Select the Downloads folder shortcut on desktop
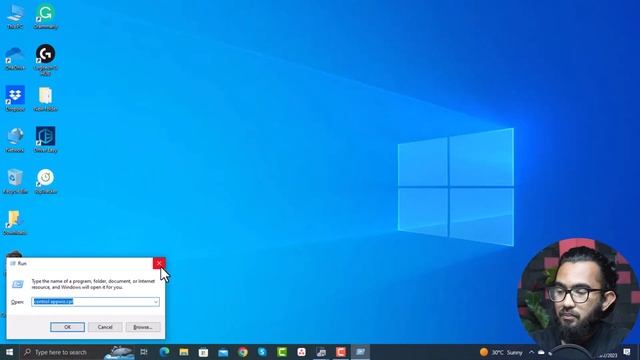This screenshot has height=360, width=640. tap(15, 223)
